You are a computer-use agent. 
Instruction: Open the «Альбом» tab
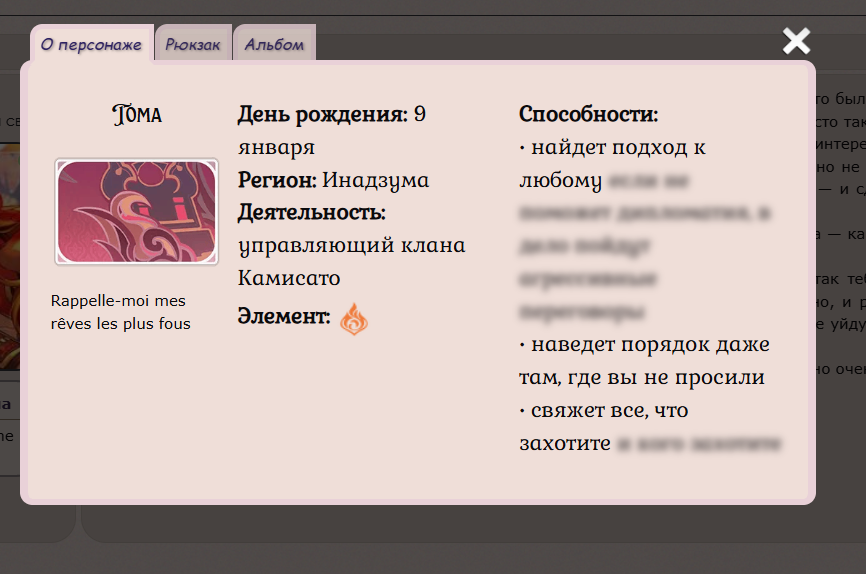tap(274, 44)
